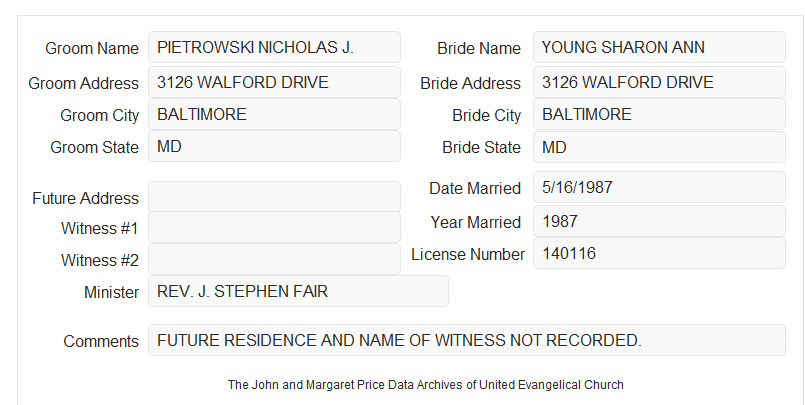This screenshot has height=405, width=805.
Task: Select the empty Future Address field
Action: [274, 197]
